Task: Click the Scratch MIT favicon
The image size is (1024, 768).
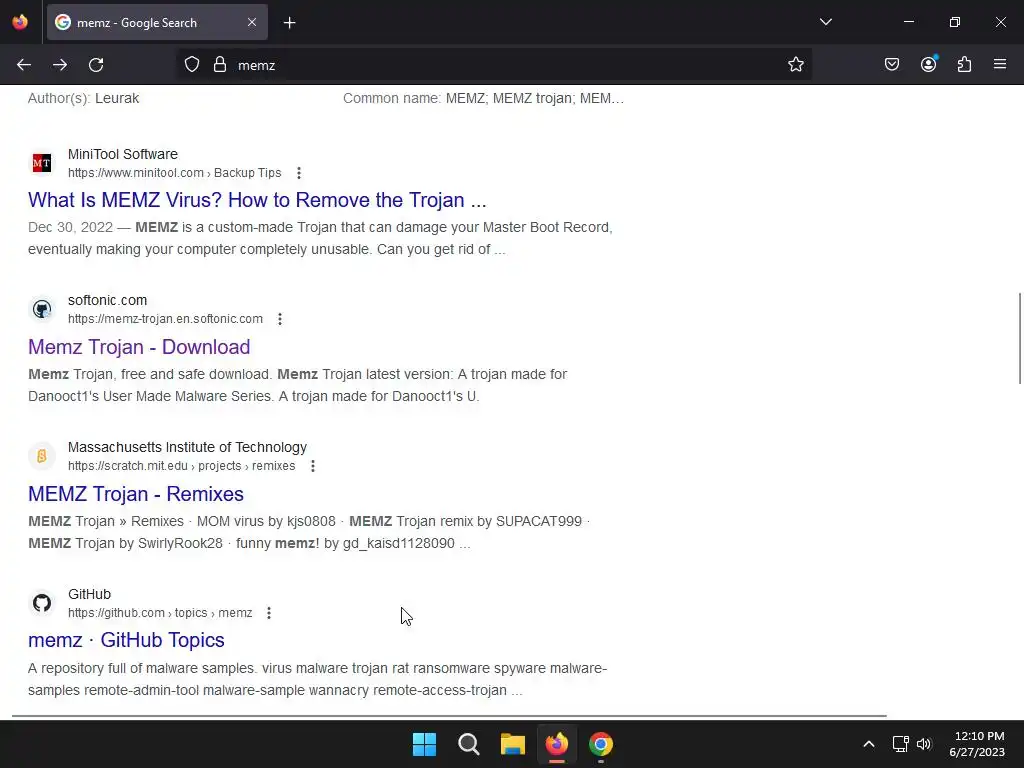Action: pos(42,456)
